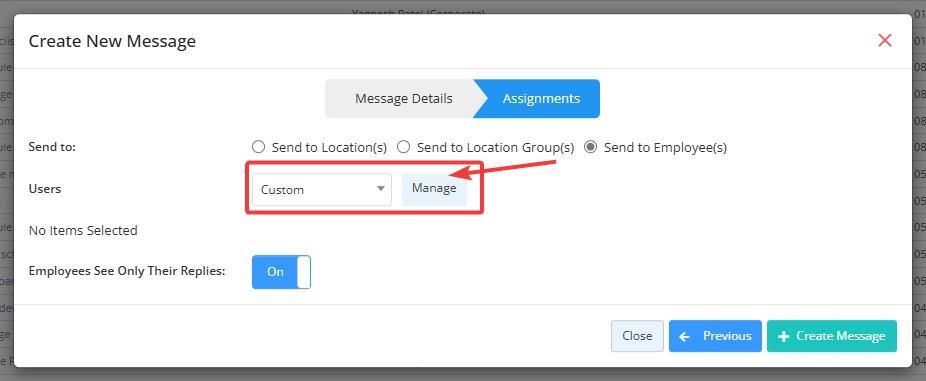
Task: Choose Send to Location(s) radio option
Action: click(x=258, y=147)
